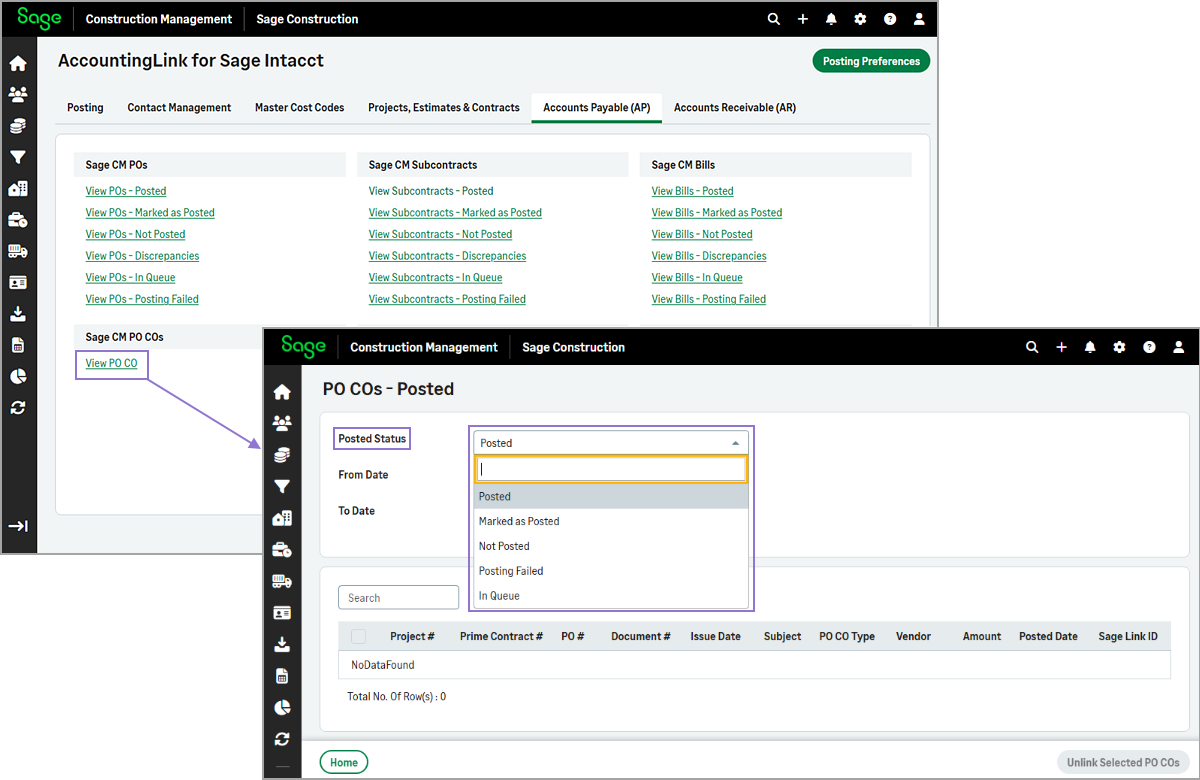Select the Accounts Payable (AP) tab
This screenshot has width=1200, height=780.
coord(597,107)
